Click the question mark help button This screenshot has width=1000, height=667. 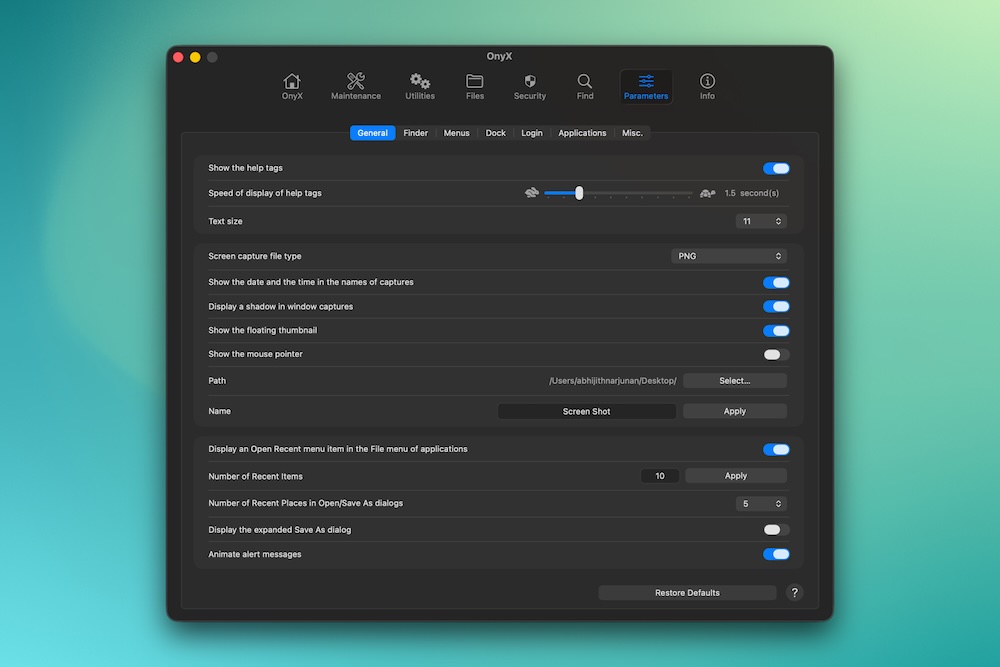pyautogui.click(x=794, y=593)
